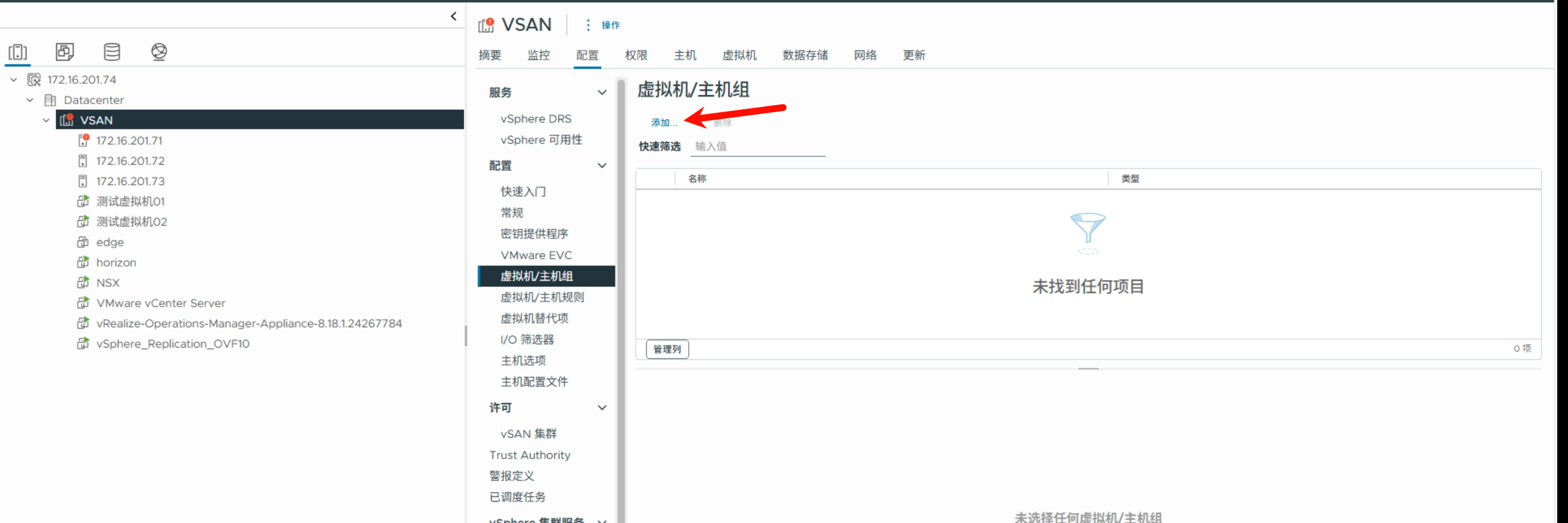Click VM icon next to horizon
The height and width of the screenshot is (523, 1568).
click(83, 262)
